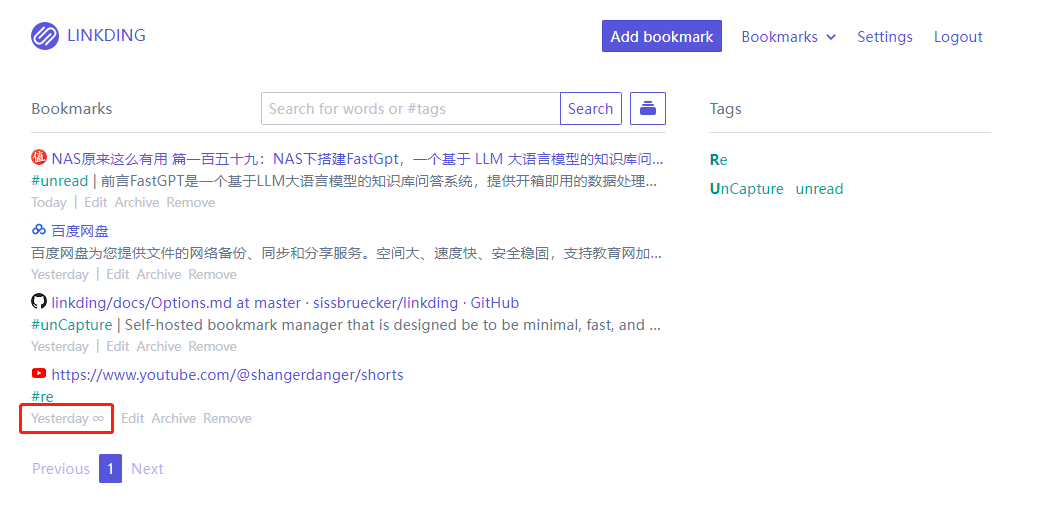Click the Baidu Netdisk favicon icon
This screenshot has height=519, width=1037.
tap(39, 230)
